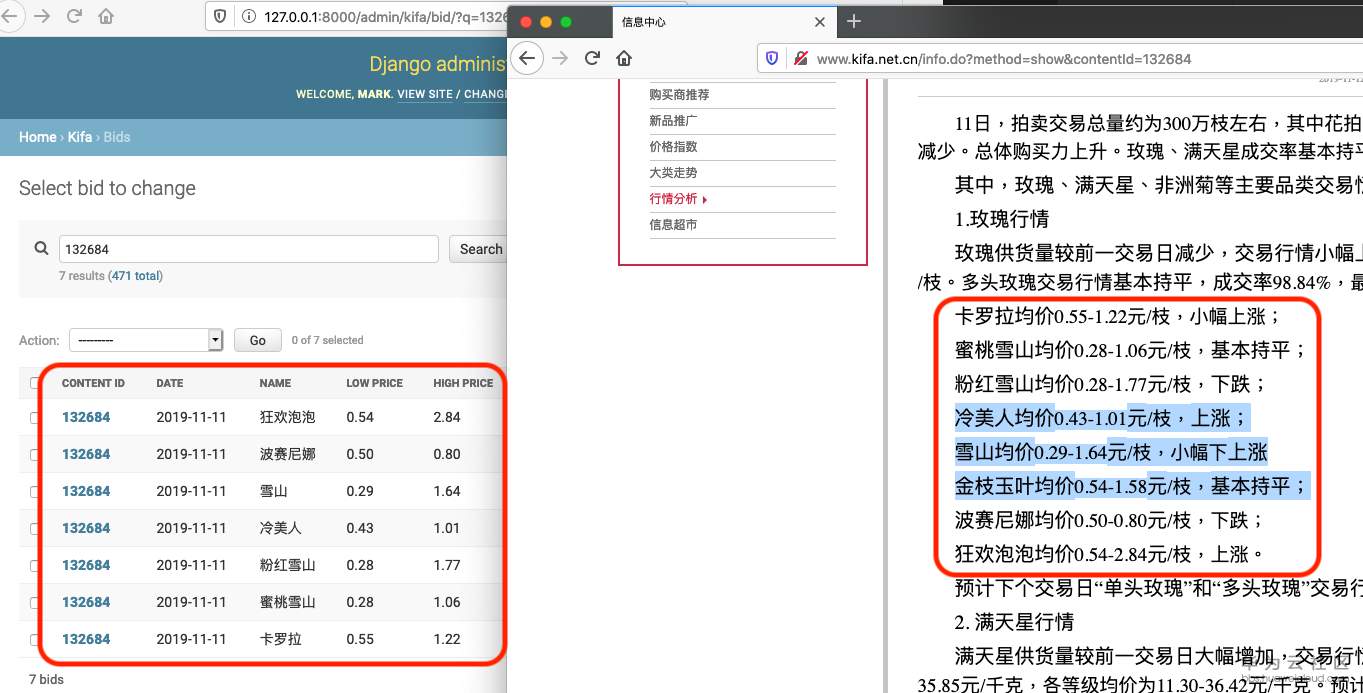This screenshot has height=693, width=1363.
Task: Tick checkbox for the 波赛尼娜 bid row
Action: click(x=35, y=454)
